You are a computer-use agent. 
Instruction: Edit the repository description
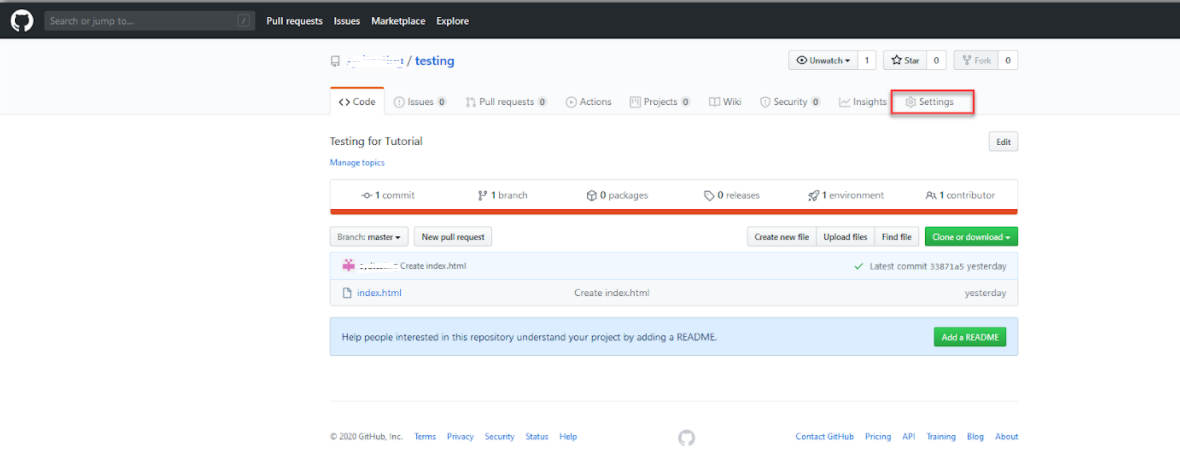point(1003,141)
